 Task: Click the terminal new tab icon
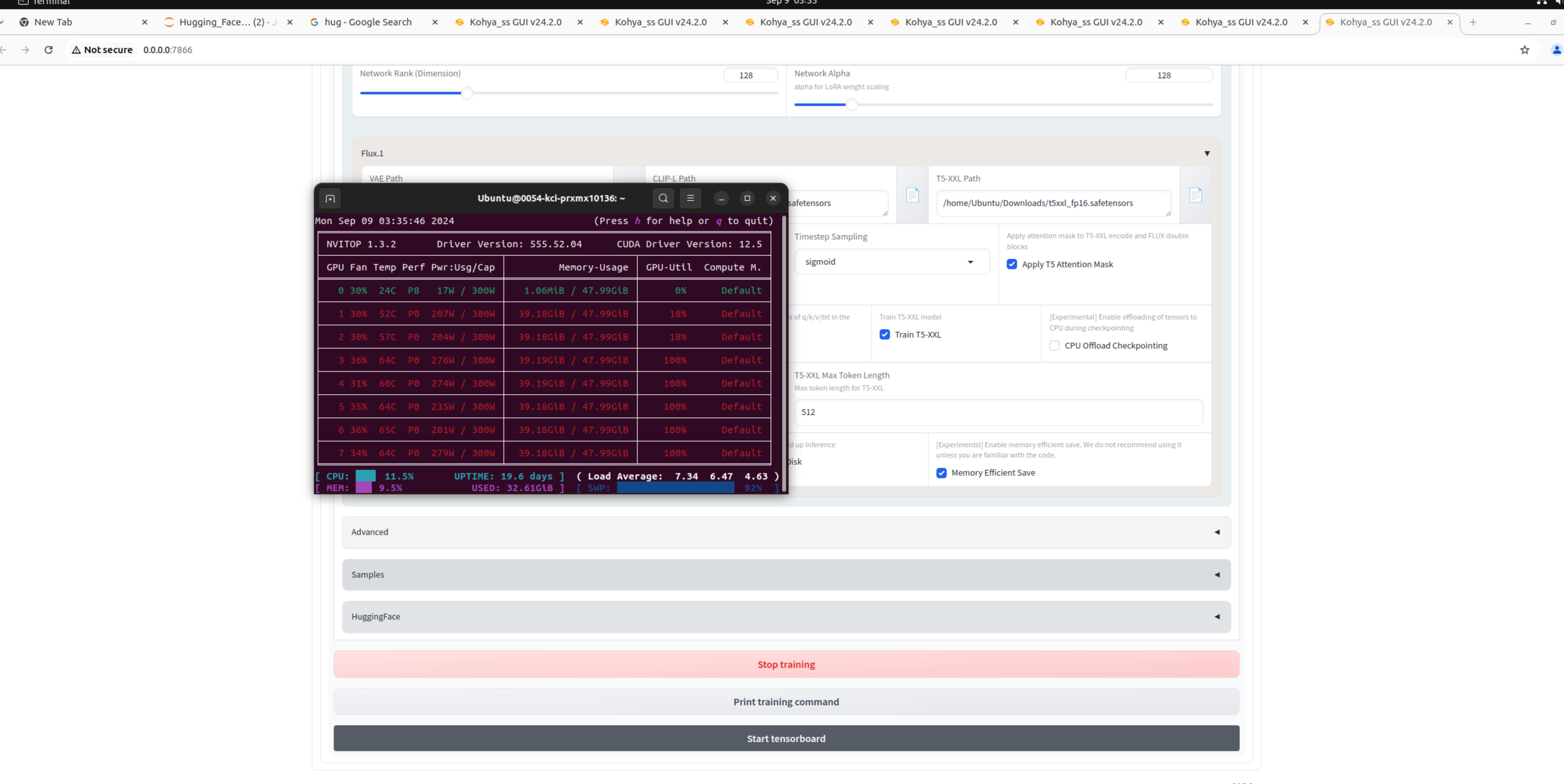coord(330,198)
